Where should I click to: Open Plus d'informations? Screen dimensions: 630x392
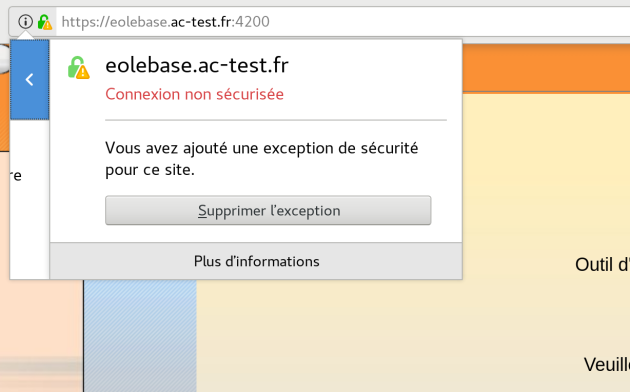coord(256,261)
